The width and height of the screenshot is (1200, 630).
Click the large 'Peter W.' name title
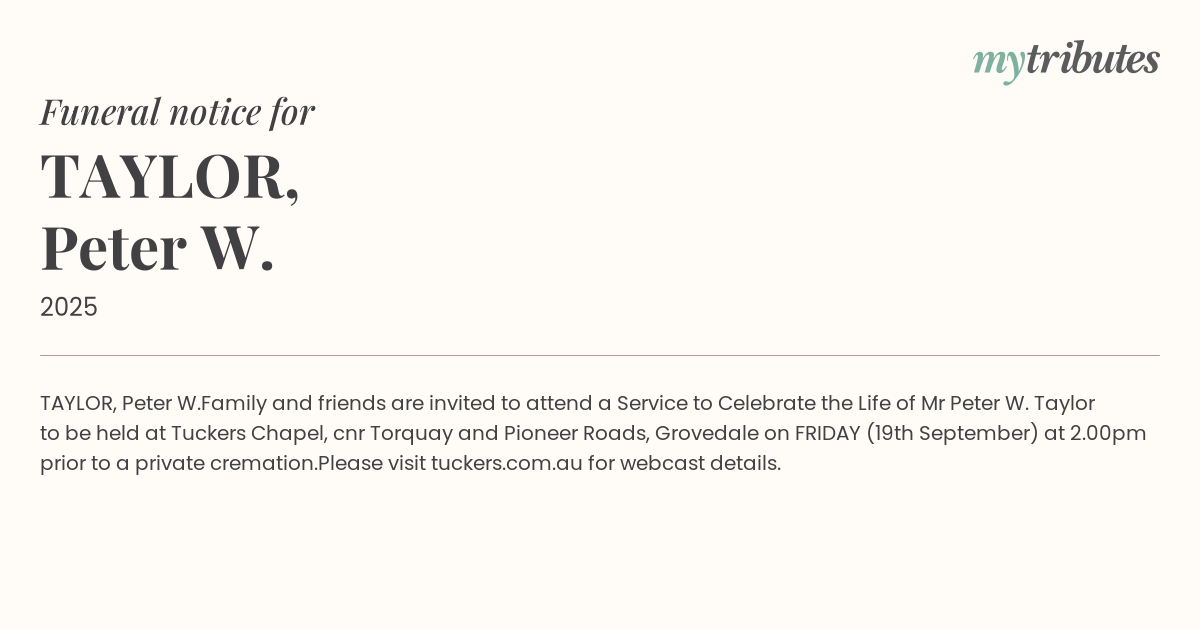click(157, 248)
